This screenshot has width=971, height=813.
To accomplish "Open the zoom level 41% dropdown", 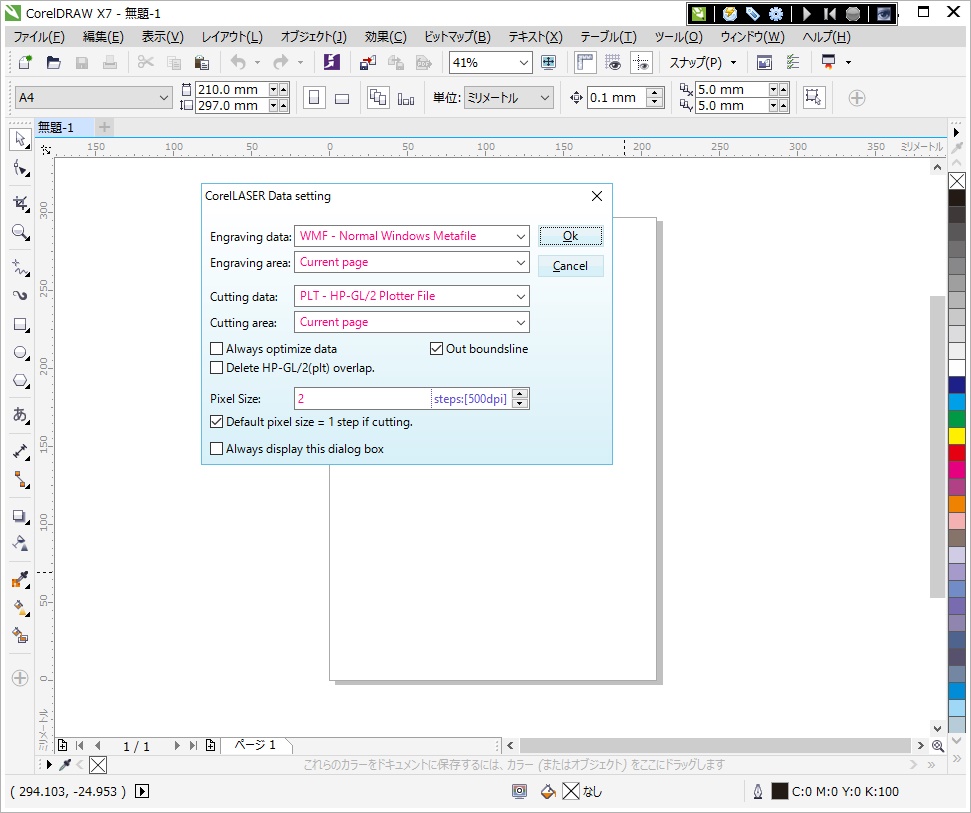I will coord(523,63).
